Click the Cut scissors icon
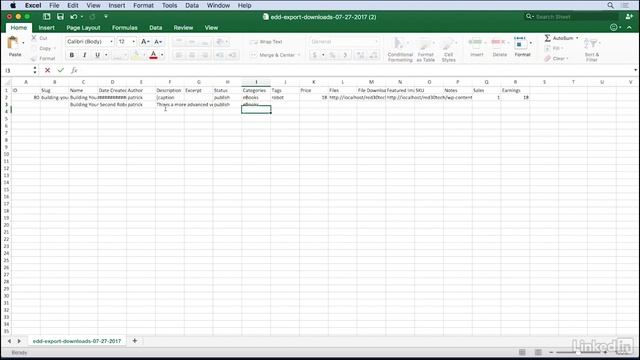Image resolution: width=640 pixels, height=360 pixels. click(34, 38)
